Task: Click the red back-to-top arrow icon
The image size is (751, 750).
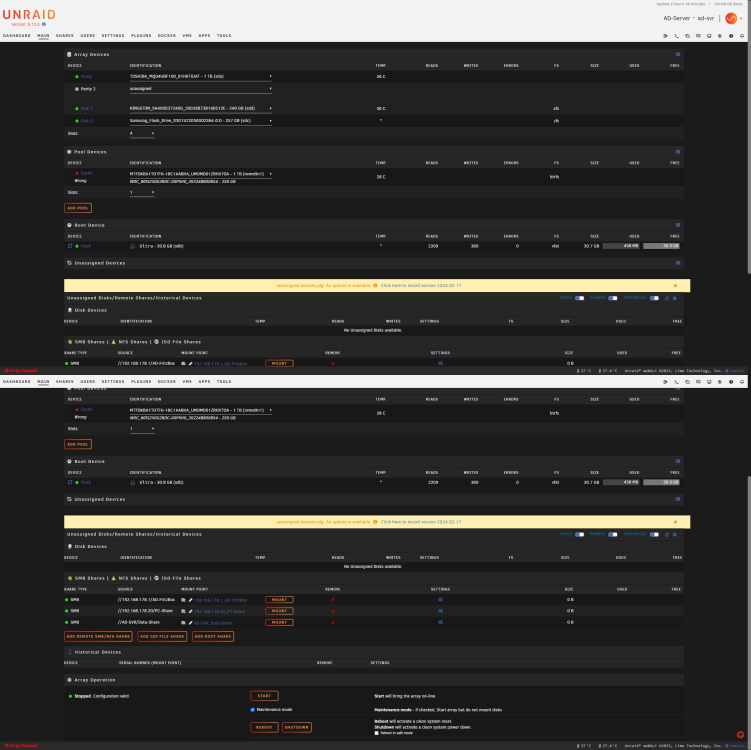Action: point(740,735)
